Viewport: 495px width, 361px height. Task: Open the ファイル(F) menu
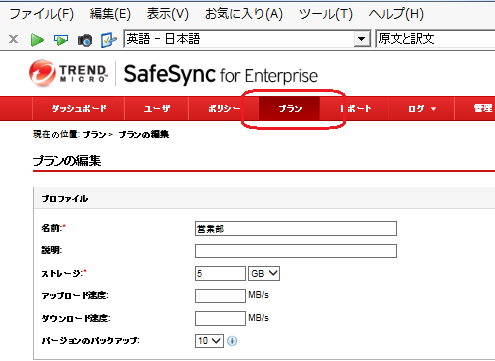(x=42, y=14)
